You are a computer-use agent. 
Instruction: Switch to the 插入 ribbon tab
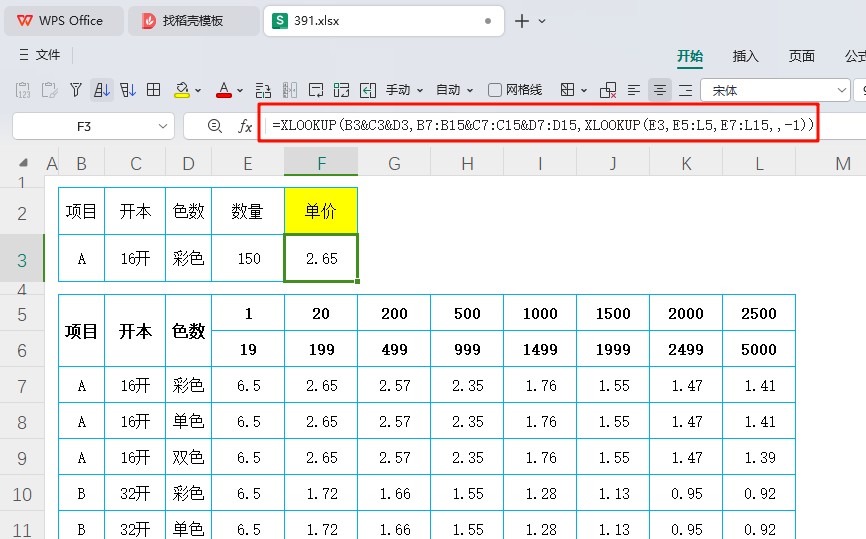click(745, 56)
